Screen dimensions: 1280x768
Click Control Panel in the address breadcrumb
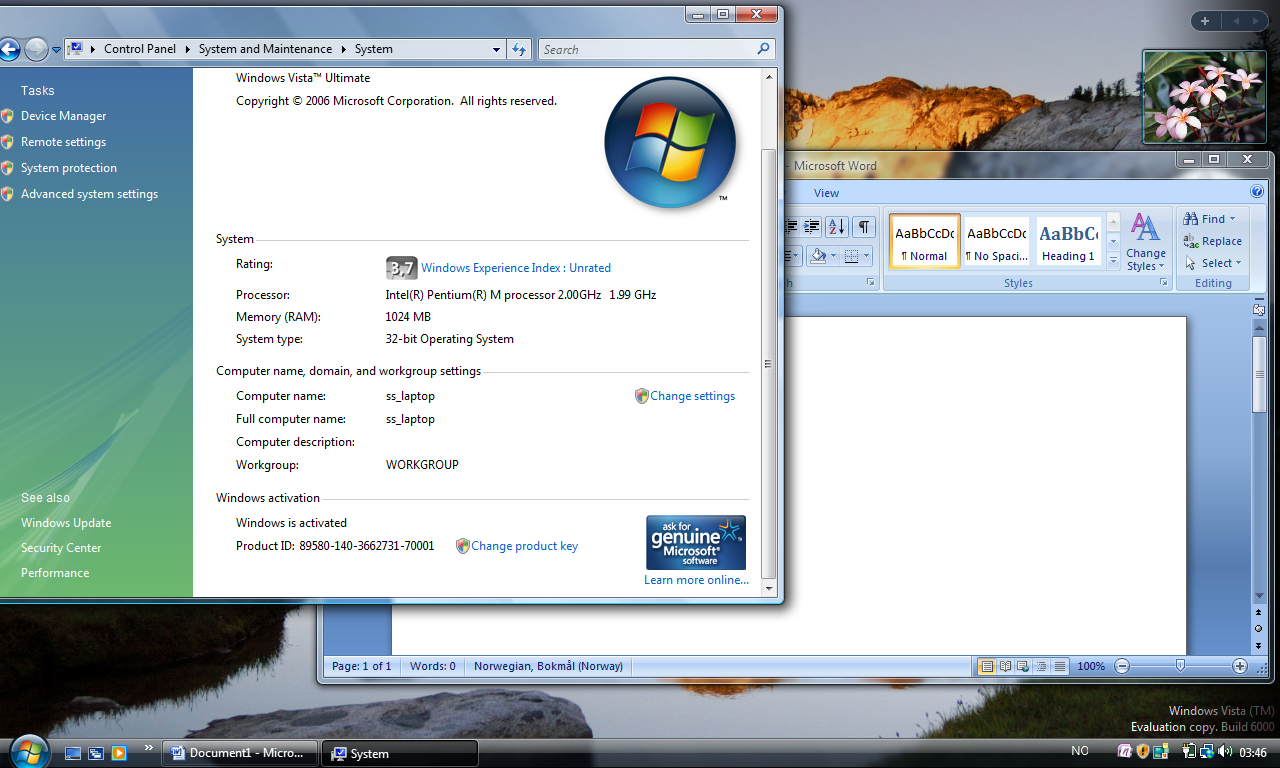click(140, 49)
